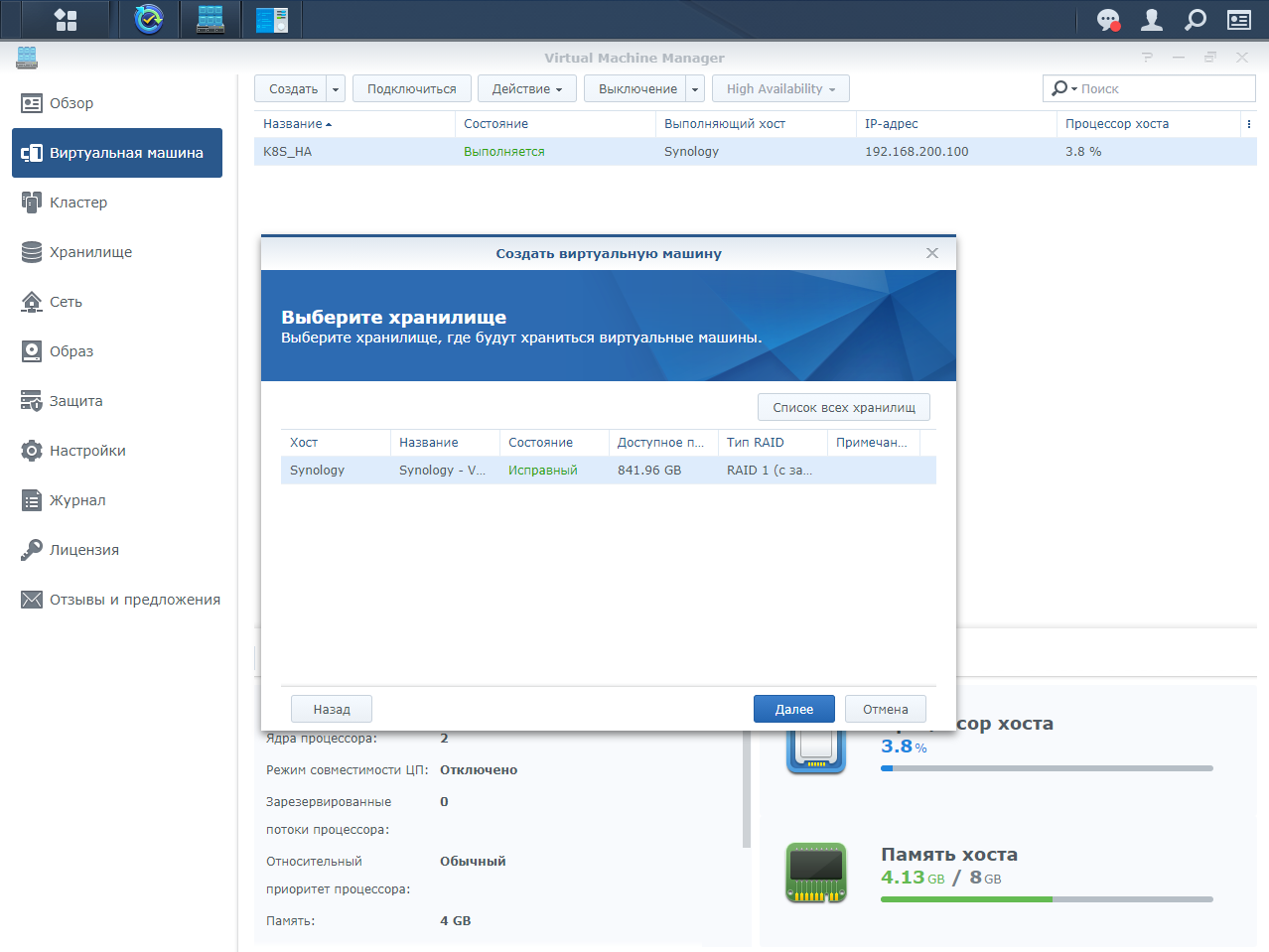This screenshot has width=1269, height=952.
Task: Expand the search filter magnifier dropdown
Action: (1063, 88)
